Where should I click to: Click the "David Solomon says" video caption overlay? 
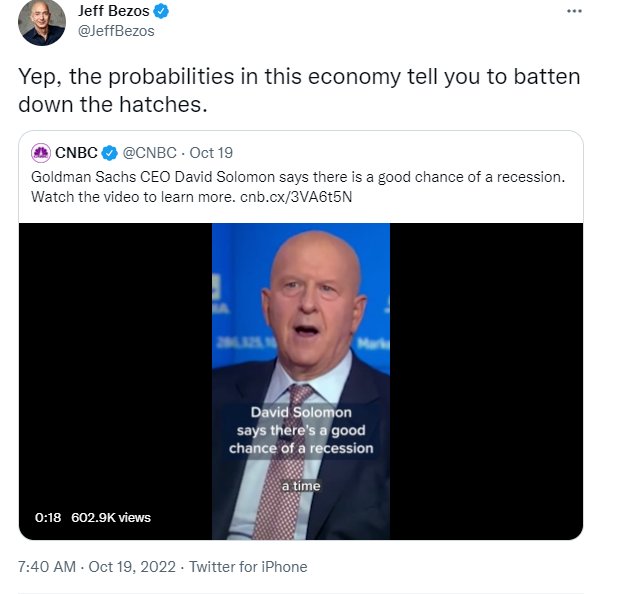(301, 430)
